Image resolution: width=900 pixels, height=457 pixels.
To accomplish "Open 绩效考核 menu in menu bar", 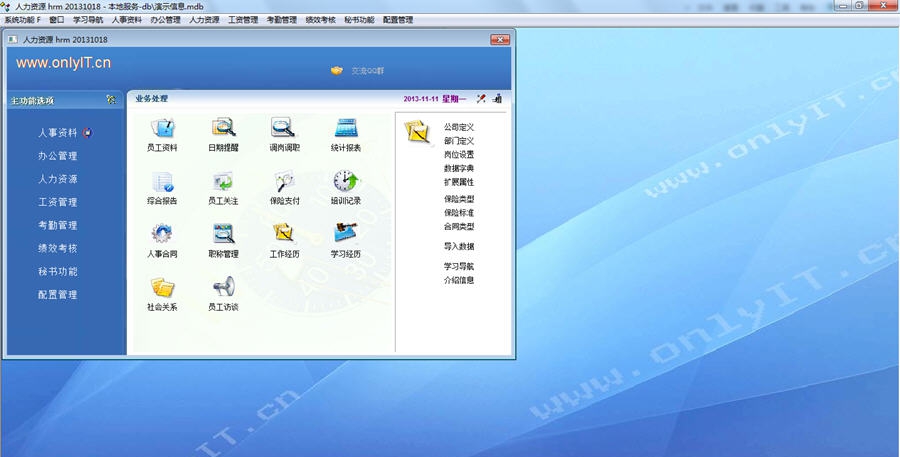I will (320, 20).
